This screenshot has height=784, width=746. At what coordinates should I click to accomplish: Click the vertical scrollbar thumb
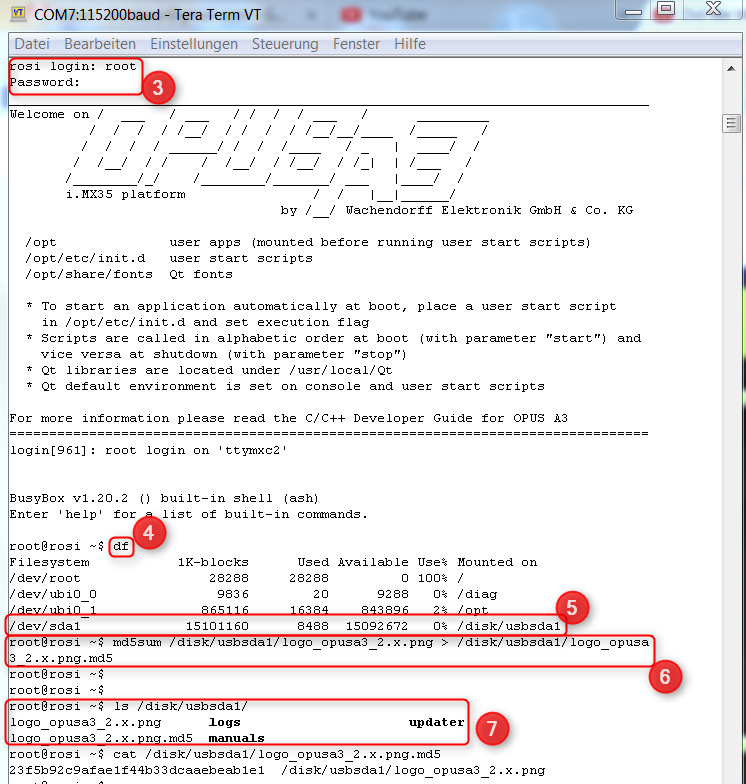731,123
